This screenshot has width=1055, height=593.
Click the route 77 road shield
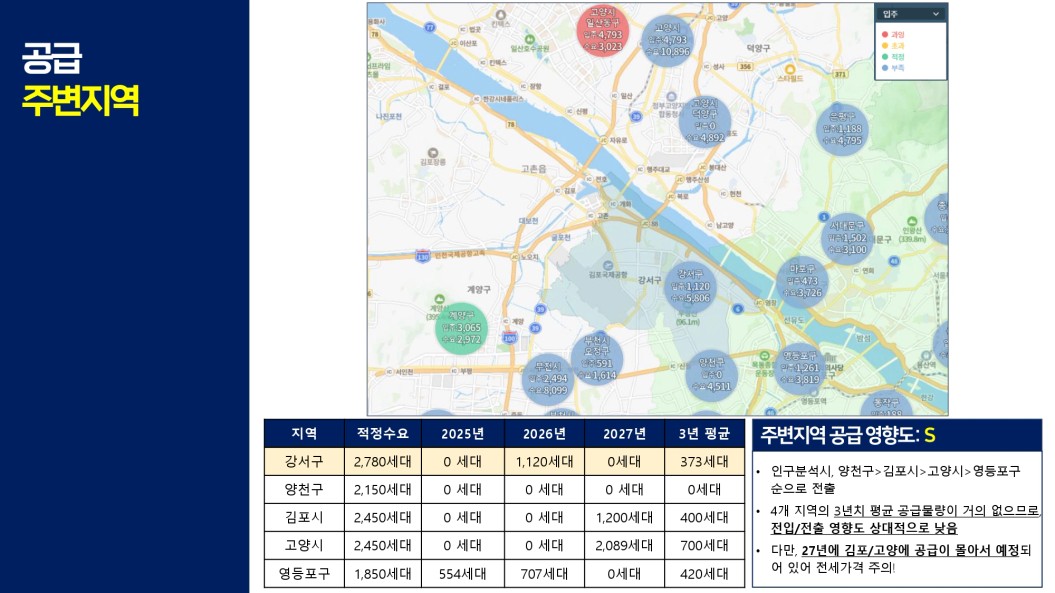point(430,28)
